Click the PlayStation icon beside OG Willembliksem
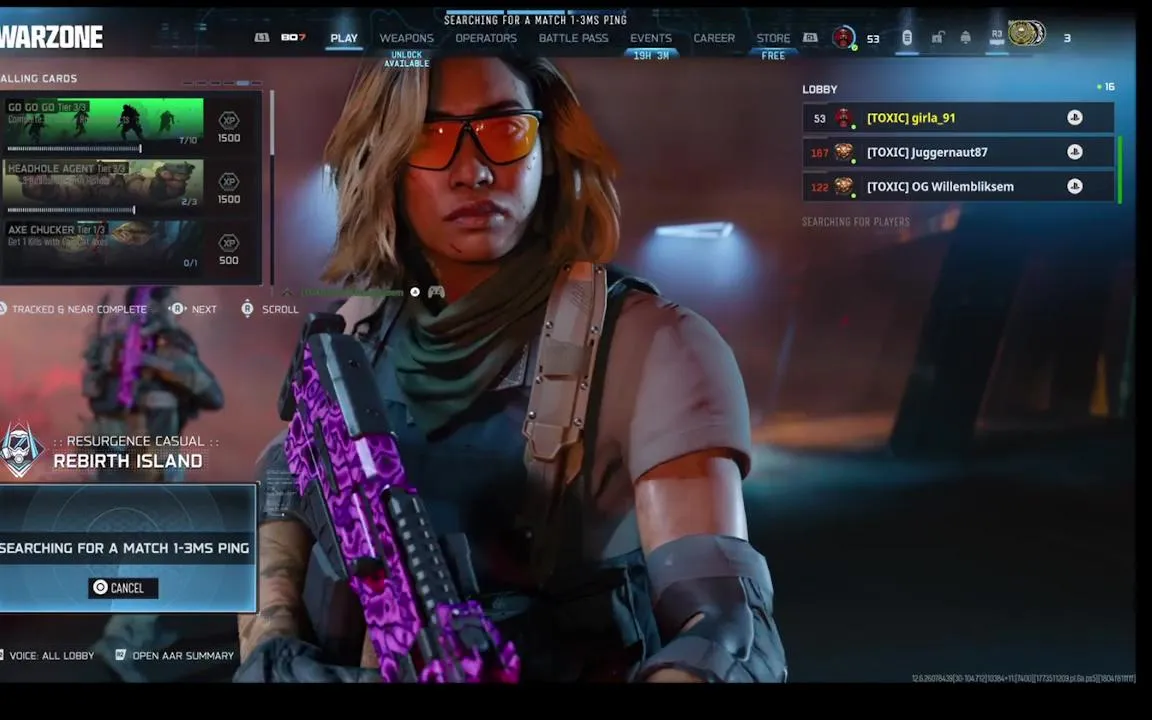The height and width of the screenshot is (720, 1152). point(1074,187)
